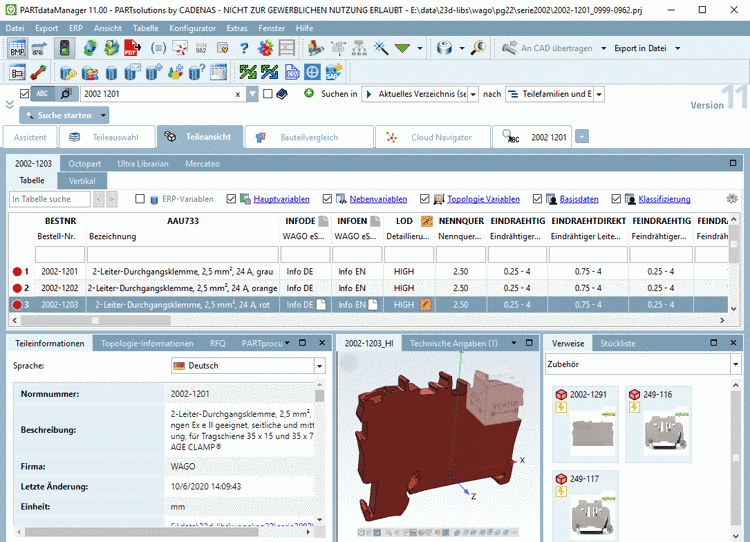Open the Zubehör dropdown

(x=735, y=365)
